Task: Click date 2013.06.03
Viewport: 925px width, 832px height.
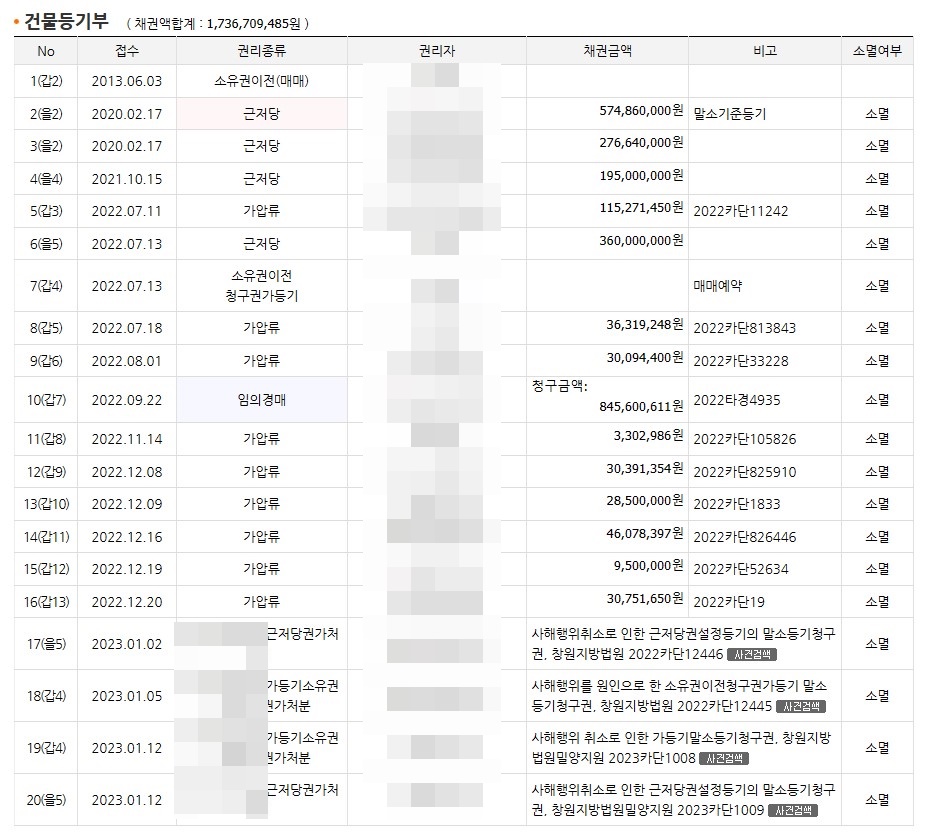Action: (127, 81)
